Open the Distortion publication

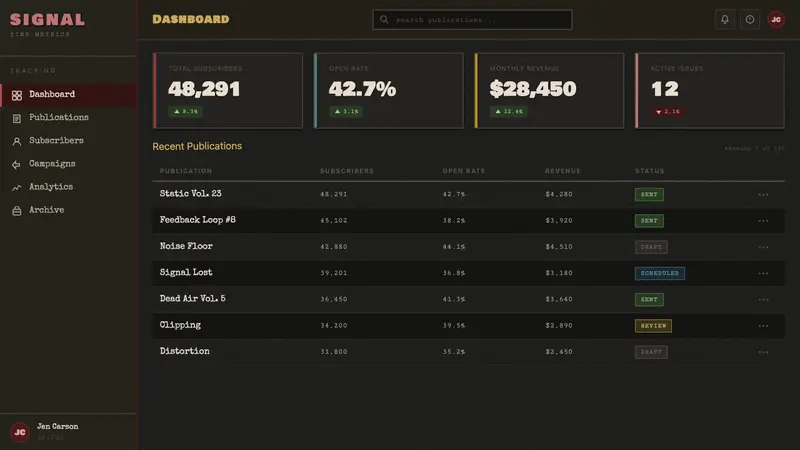(184, 351)
